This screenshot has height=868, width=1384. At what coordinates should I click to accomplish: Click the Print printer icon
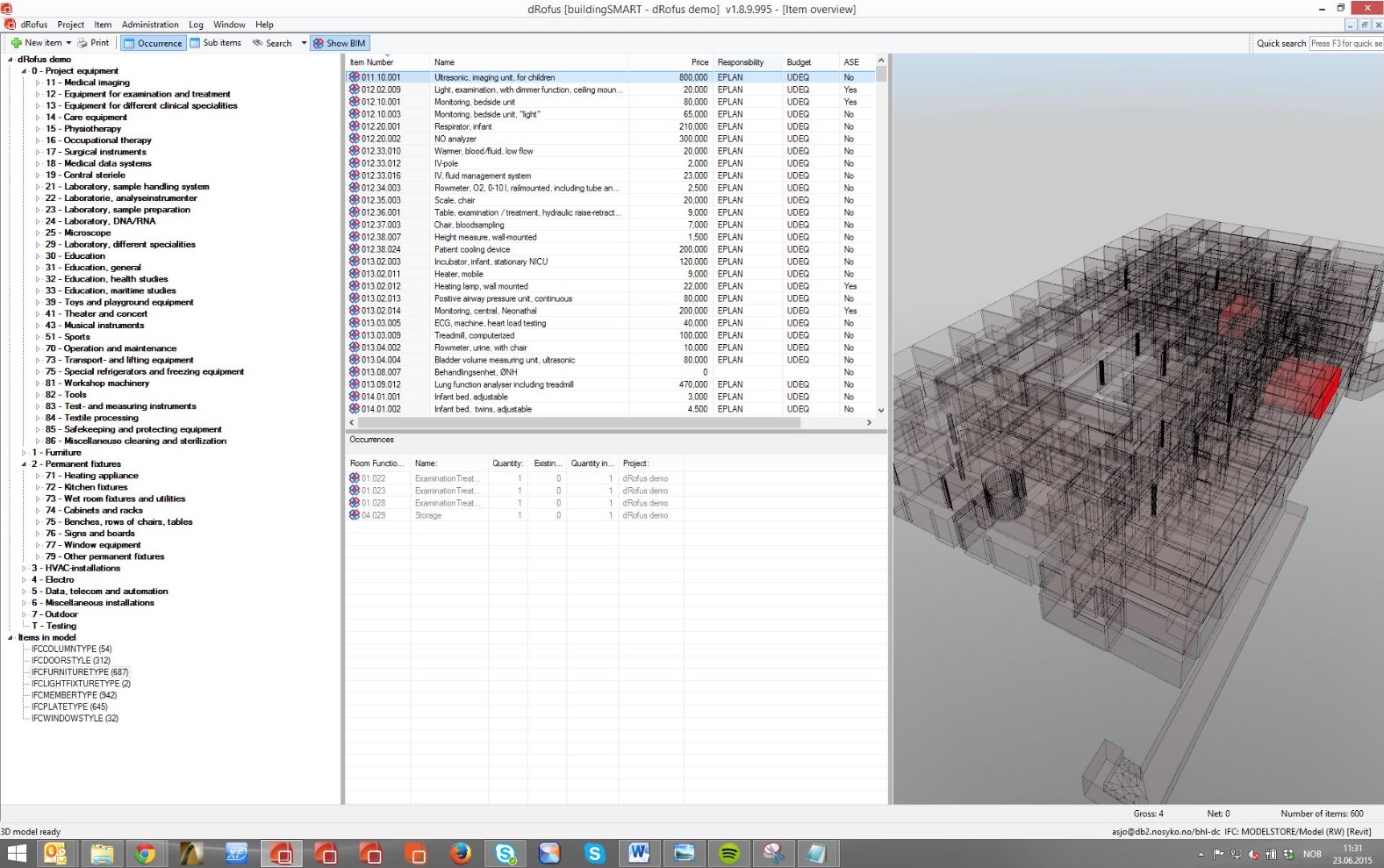82,43
